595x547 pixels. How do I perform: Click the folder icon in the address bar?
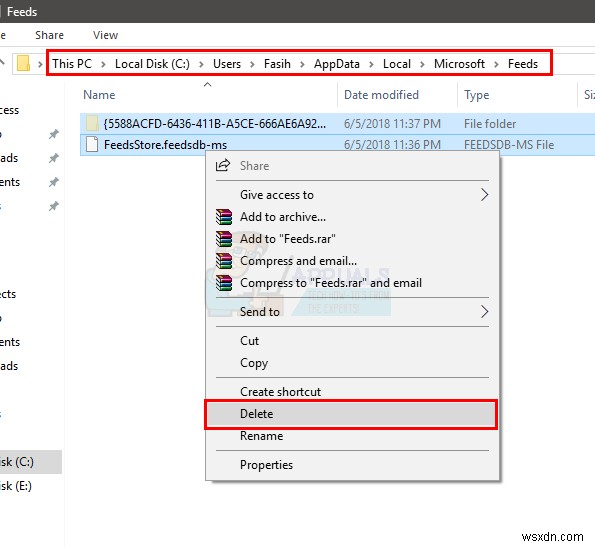(x=23, y=63)
